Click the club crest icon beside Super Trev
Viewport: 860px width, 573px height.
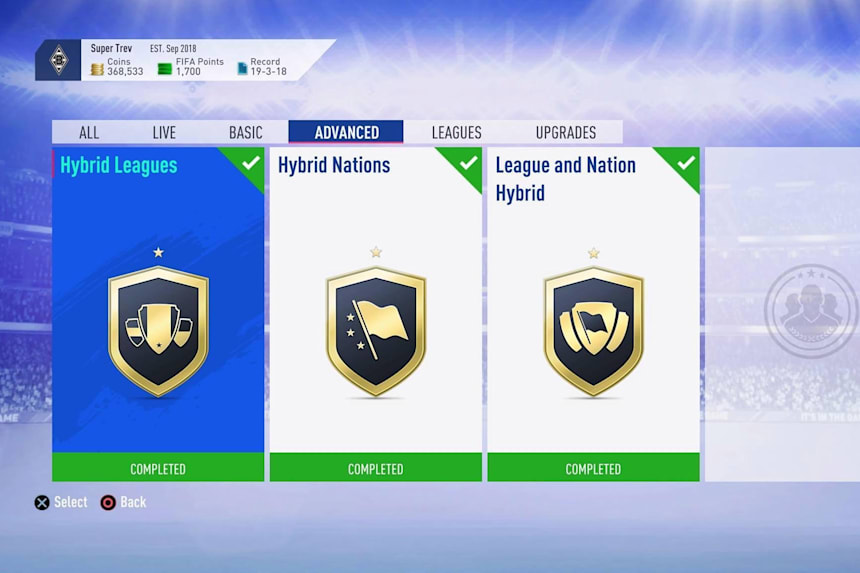[x=59, y=60]
